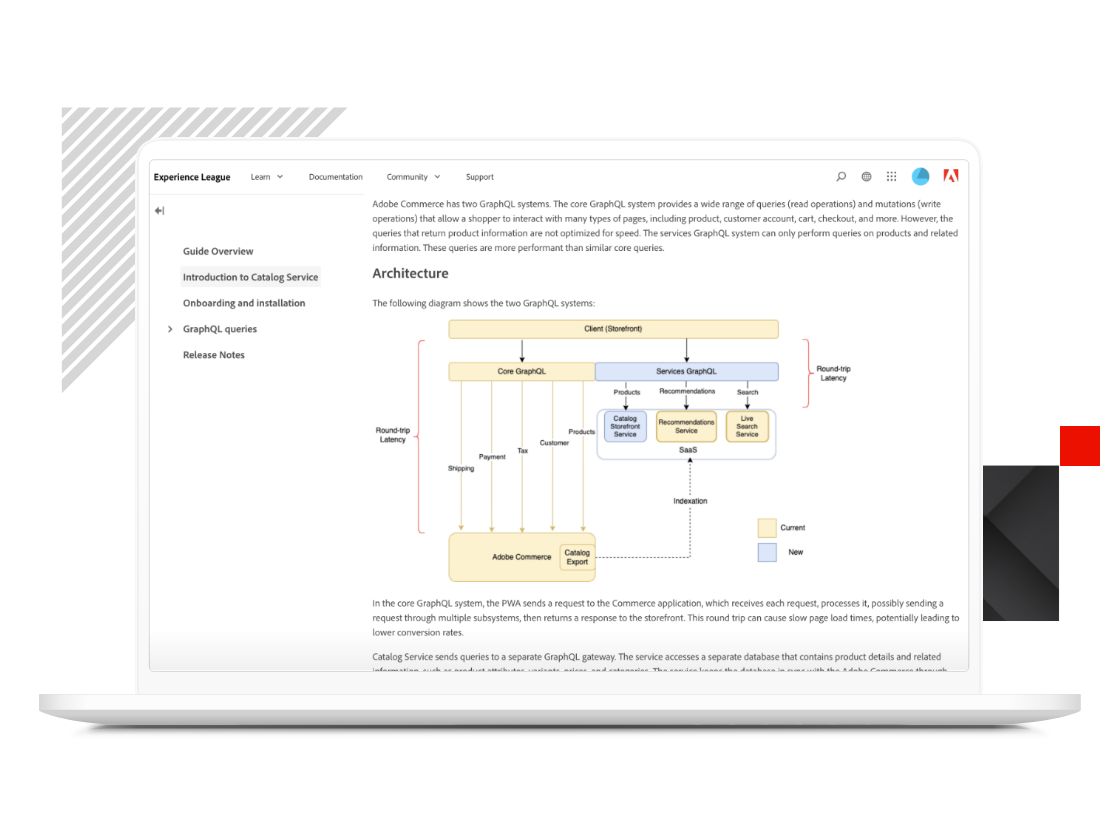Click the Core GraphQL diagram box

[521, 371]
